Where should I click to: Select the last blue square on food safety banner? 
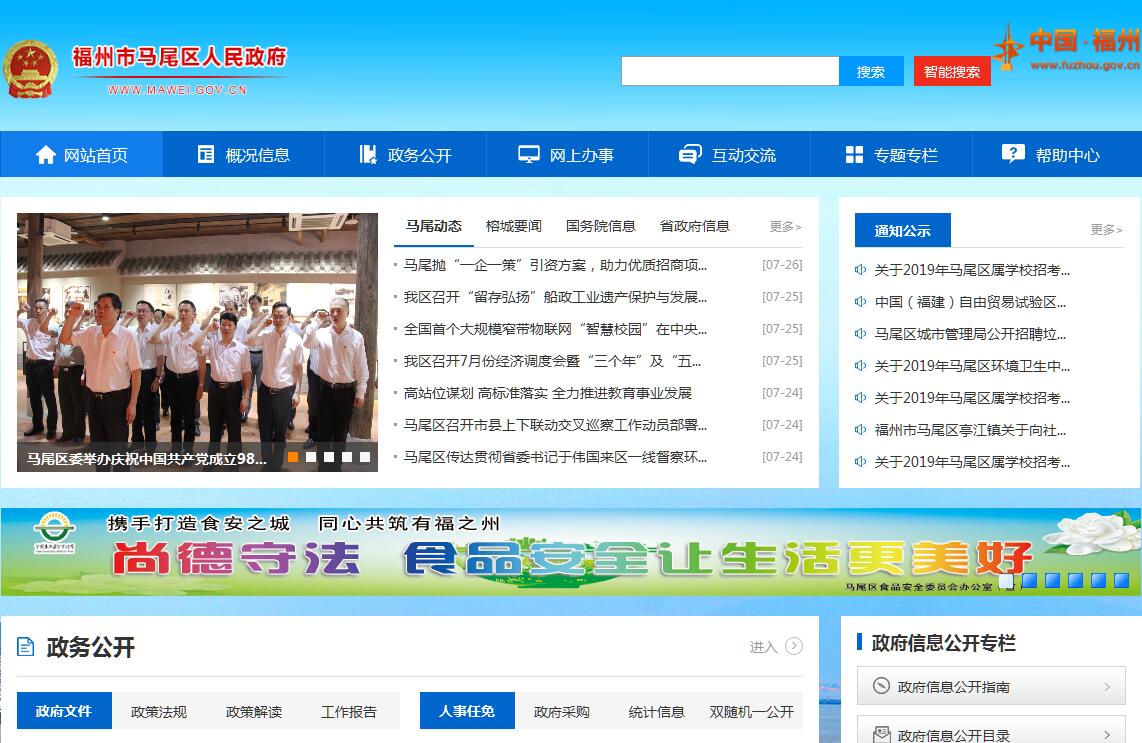1120,580
